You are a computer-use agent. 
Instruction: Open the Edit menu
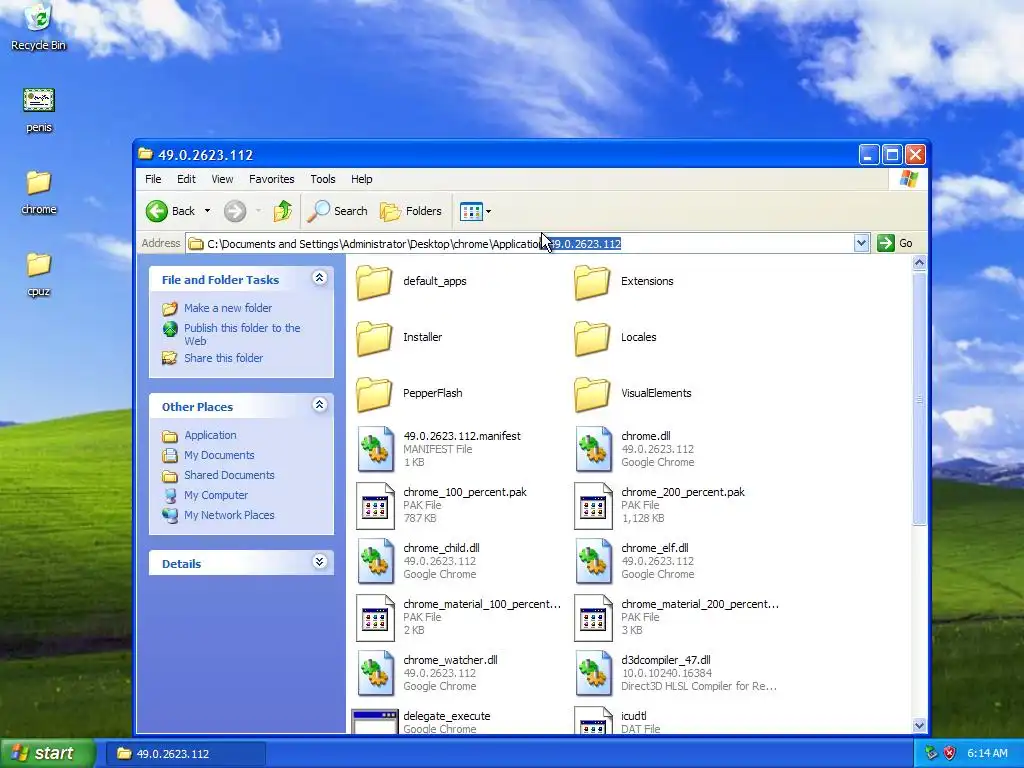pyautogui.click(x=186, y=179)
